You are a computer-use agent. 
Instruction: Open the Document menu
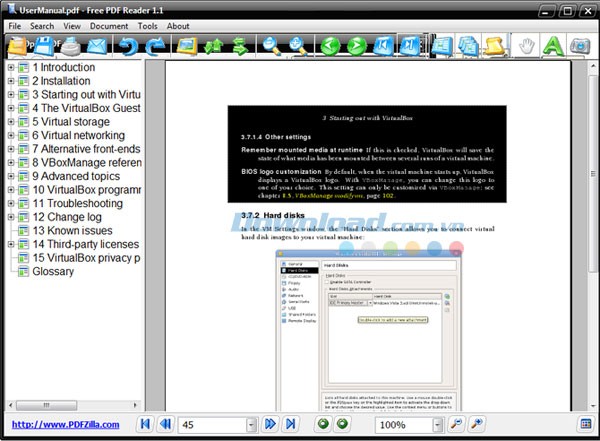[109, 26]
